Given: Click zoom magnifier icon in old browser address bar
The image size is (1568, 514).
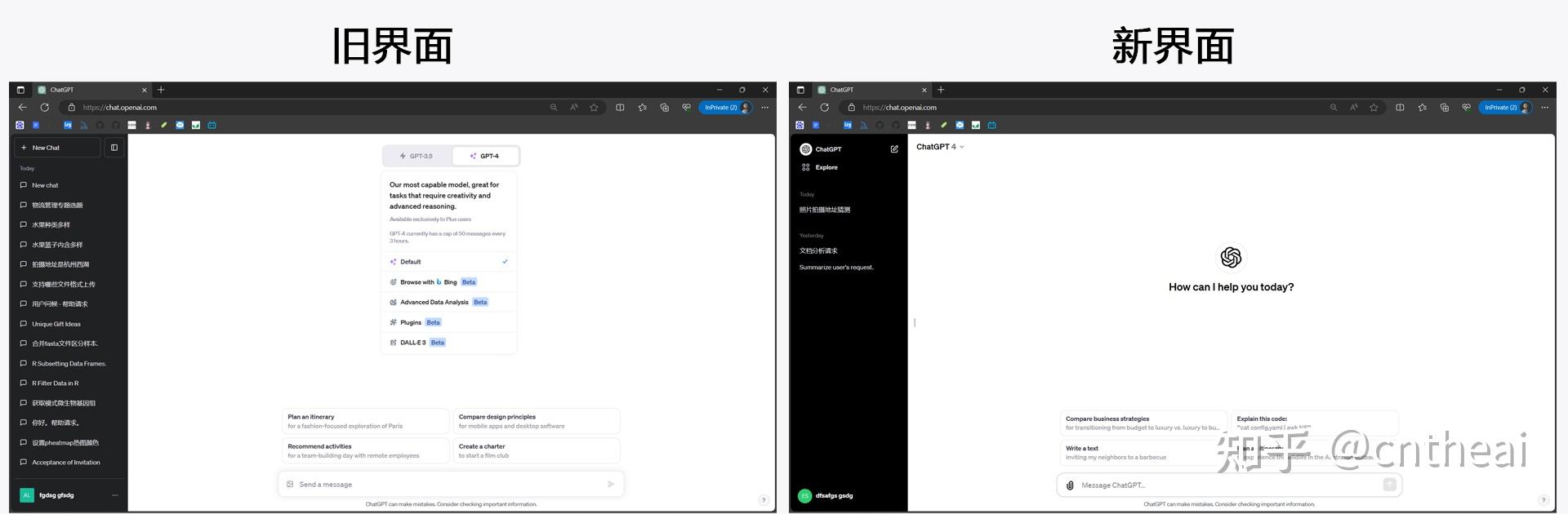Looking at the screenshot, I should 554,108.
